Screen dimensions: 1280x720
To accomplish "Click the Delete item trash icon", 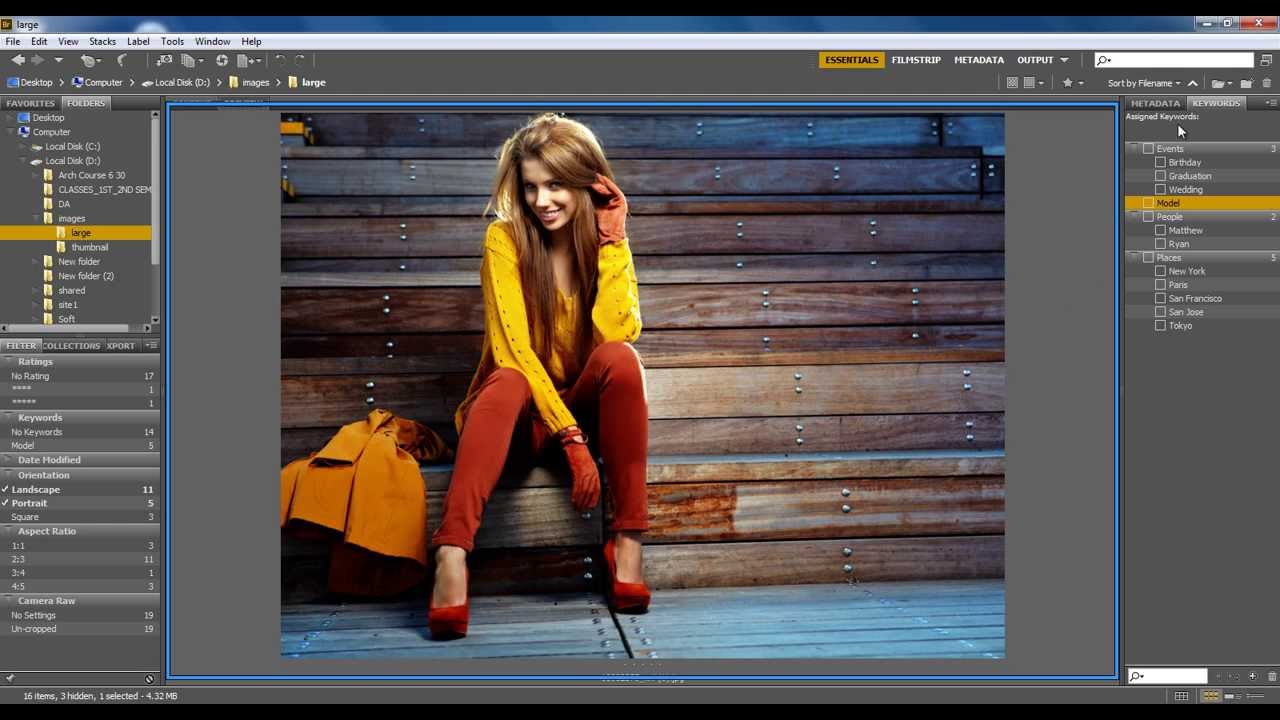I will 1267,83.
